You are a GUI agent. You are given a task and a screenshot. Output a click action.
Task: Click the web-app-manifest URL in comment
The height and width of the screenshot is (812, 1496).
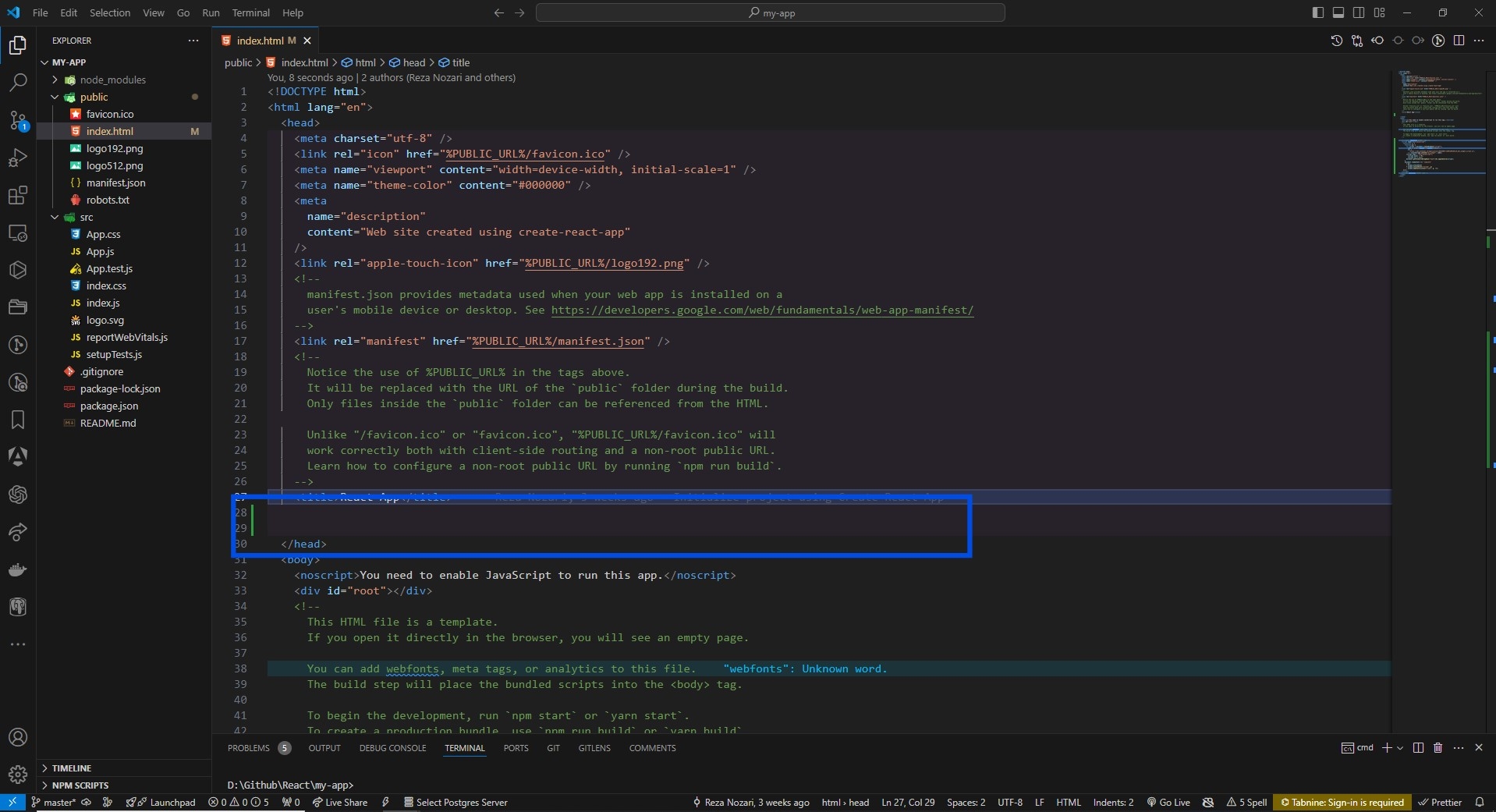(762, 310)
